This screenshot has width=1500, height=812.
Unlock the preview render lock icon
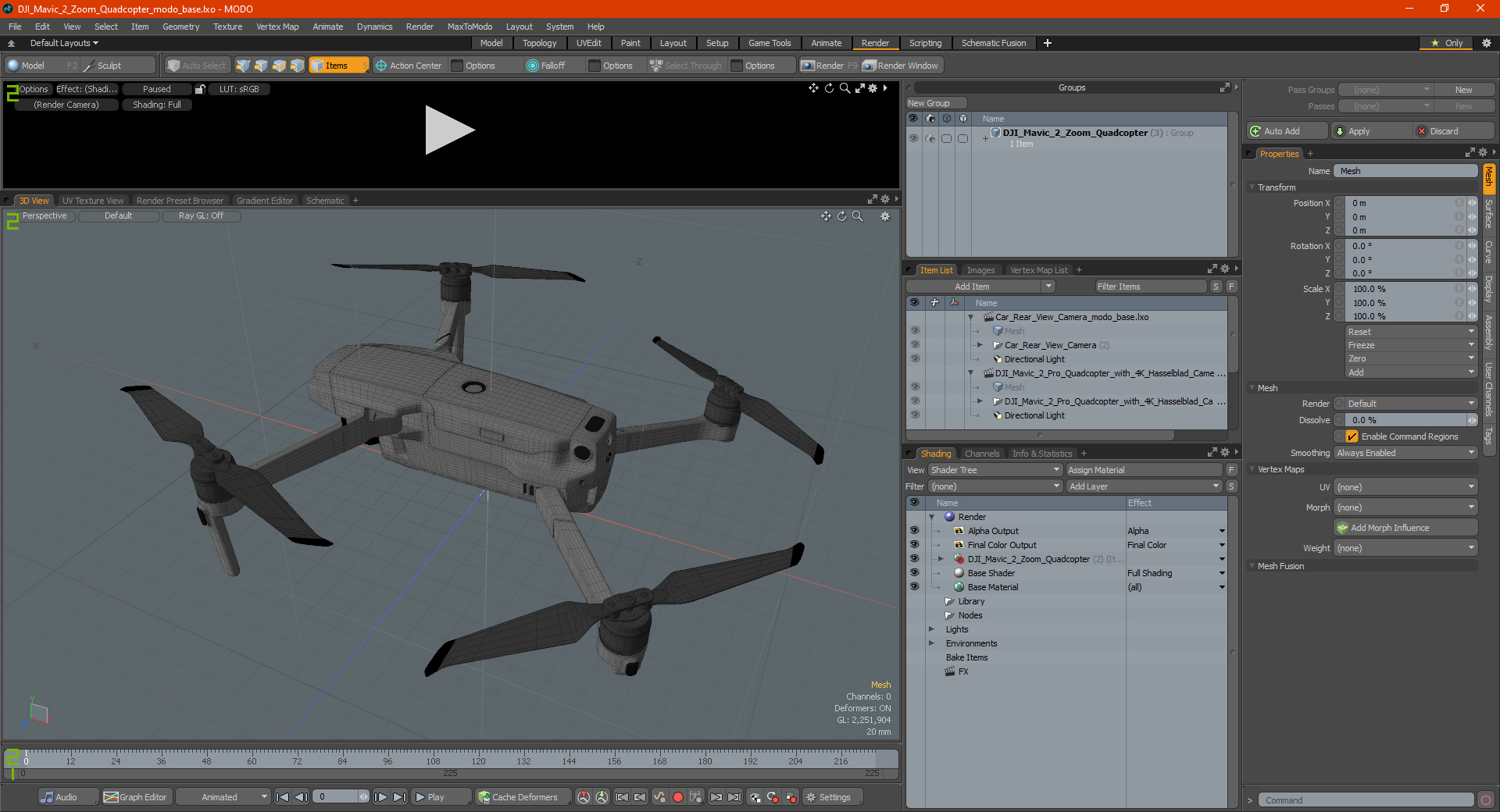(200, 89)
